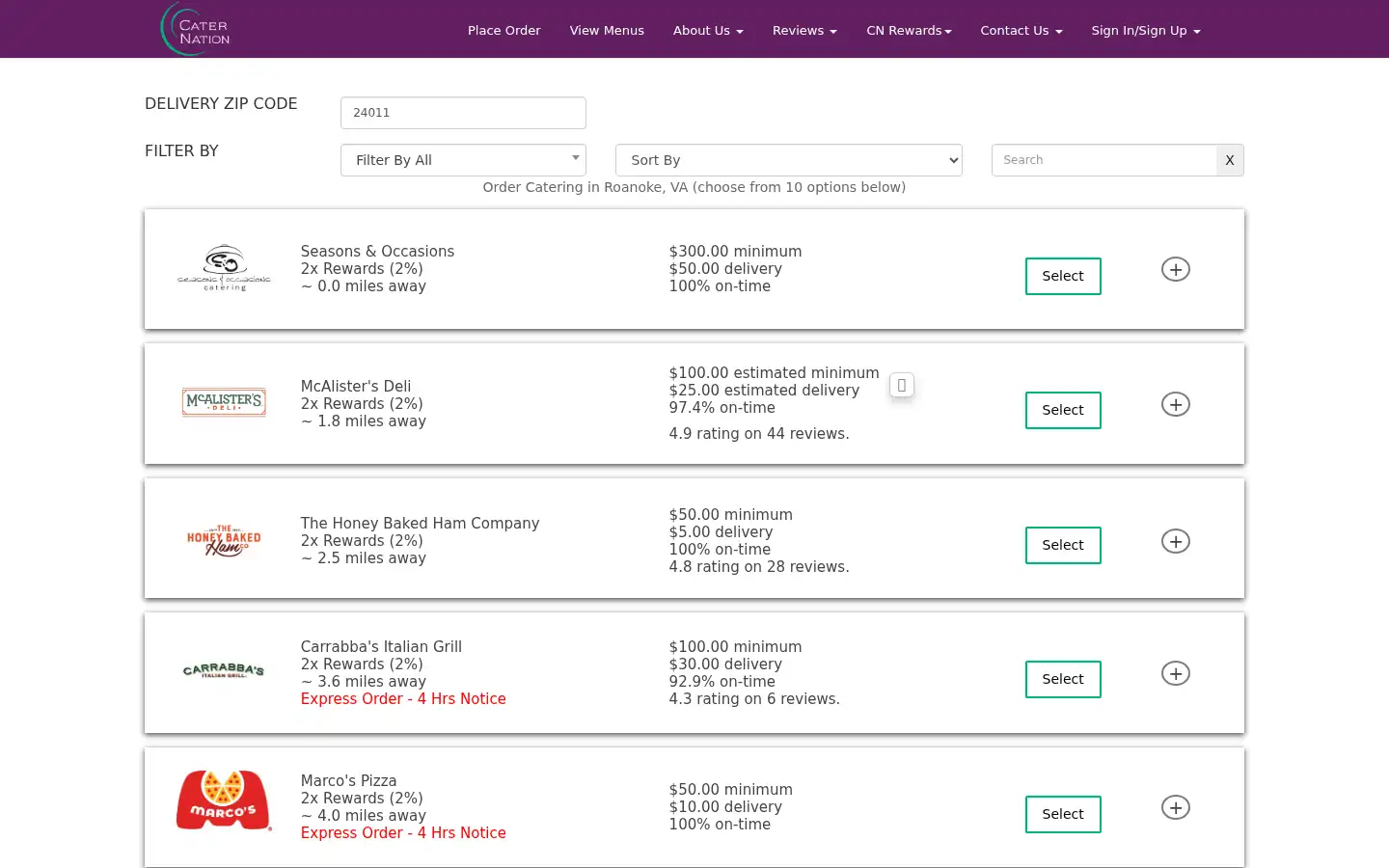This screenshot has width=1389, height=868.
Task: Click 4.3 rating on 6 reviews
Action: 754,699
